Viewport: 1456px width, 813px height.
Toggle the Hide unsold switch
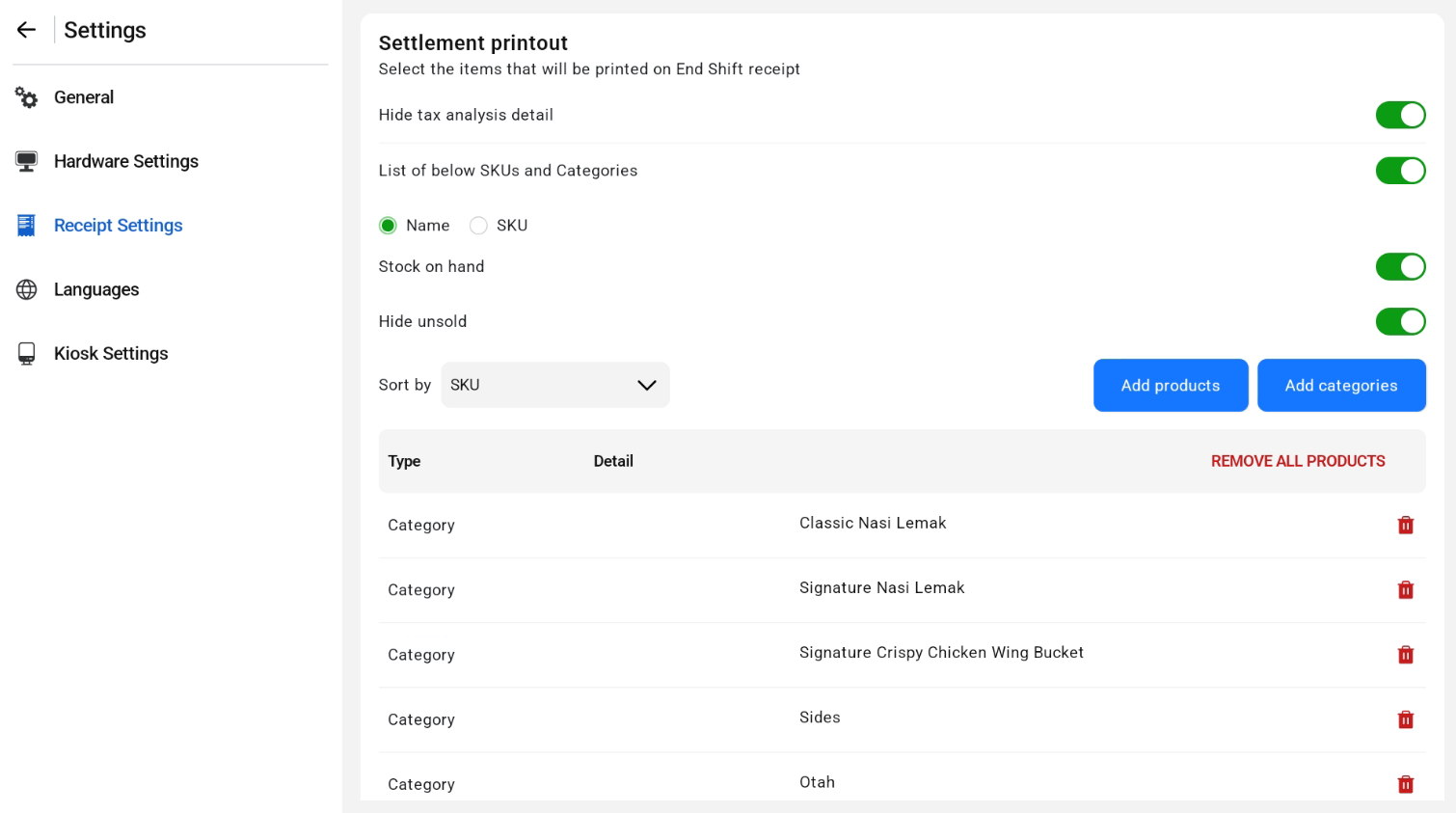[1400, 321]
